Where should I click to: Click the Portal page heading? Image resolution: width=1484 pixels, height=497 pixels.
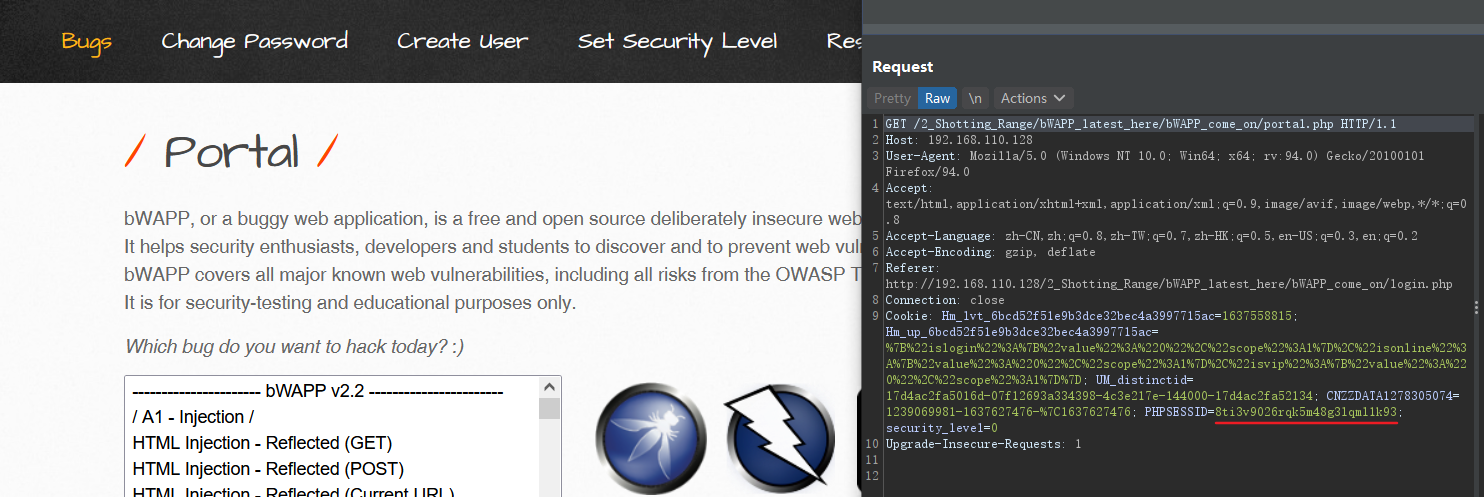pyautogui.click(x=231, y=152)
